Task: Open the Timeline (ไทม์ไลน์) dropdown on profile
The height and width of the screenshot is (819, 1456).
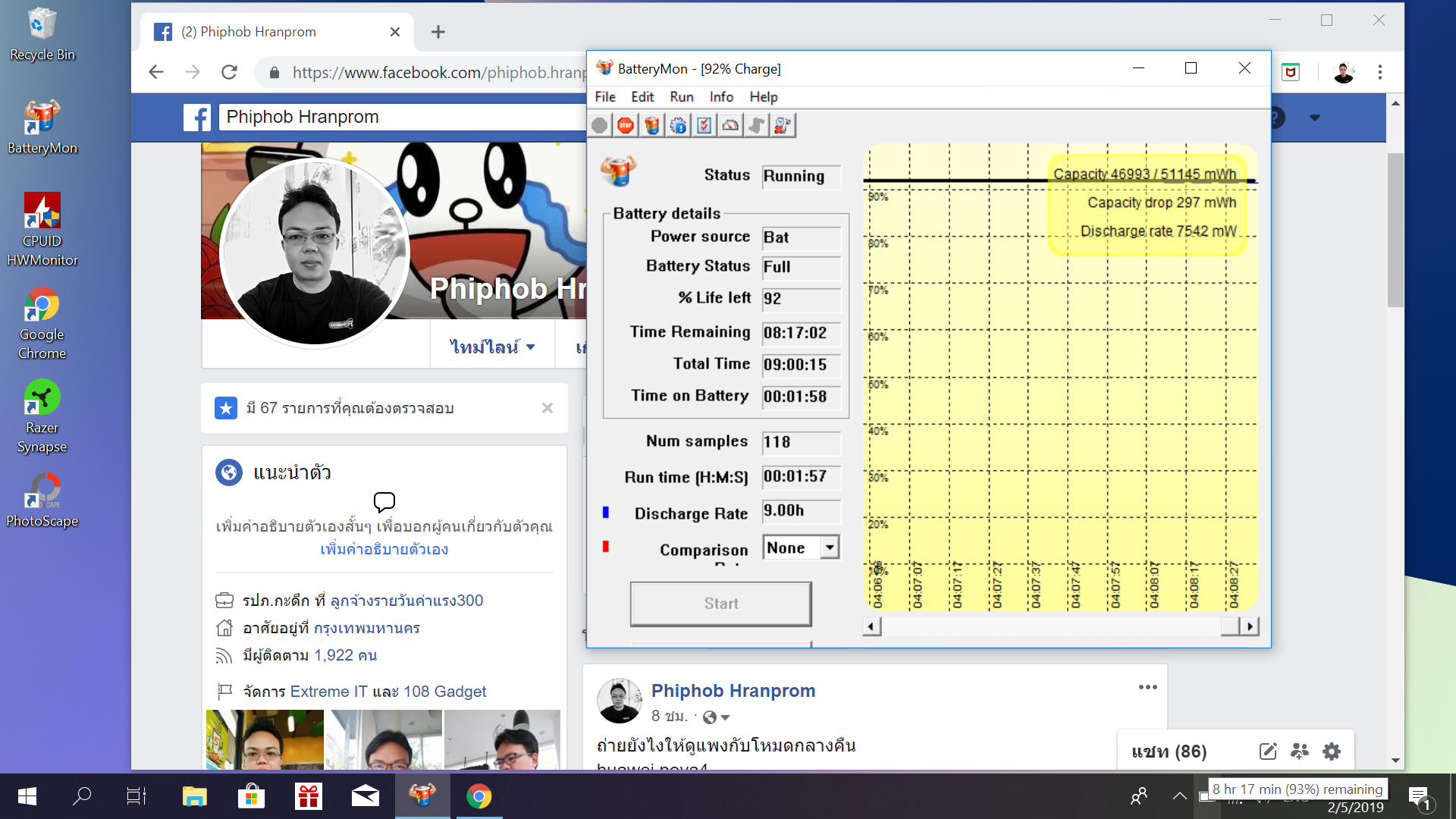Action: pyautogui.click(x=493, y=347)
